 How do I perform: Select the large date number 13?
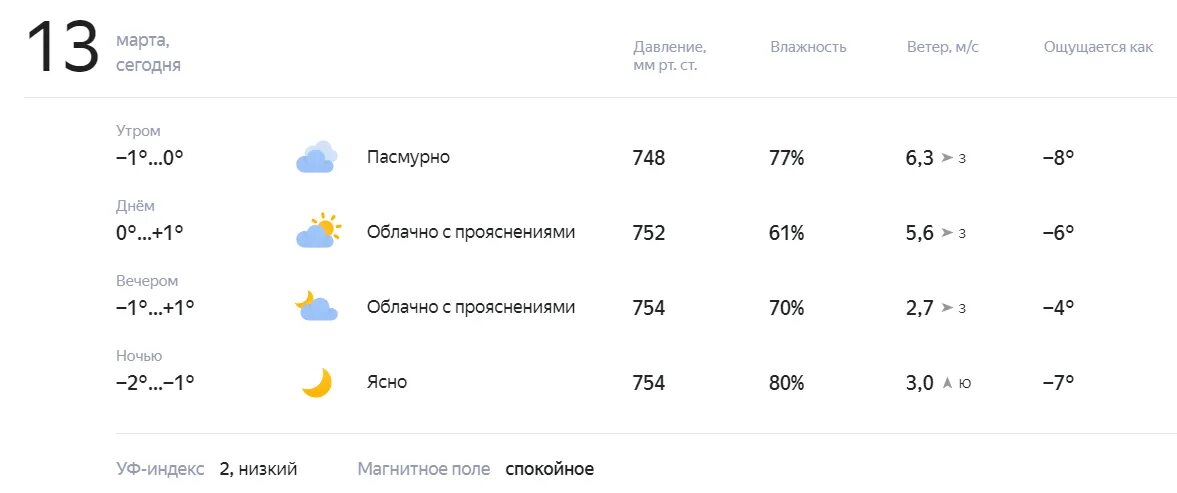click(x=62, y=47)
